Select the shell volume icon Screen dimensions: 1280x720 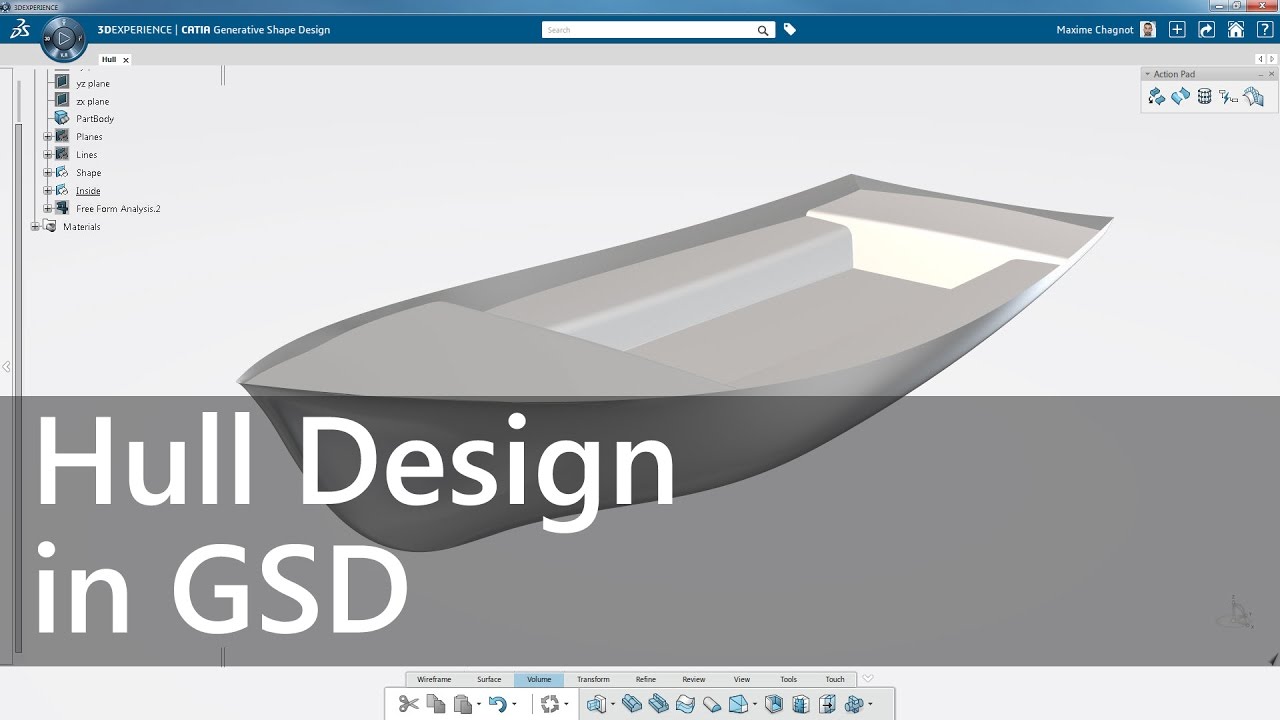(x=773, y=704)
